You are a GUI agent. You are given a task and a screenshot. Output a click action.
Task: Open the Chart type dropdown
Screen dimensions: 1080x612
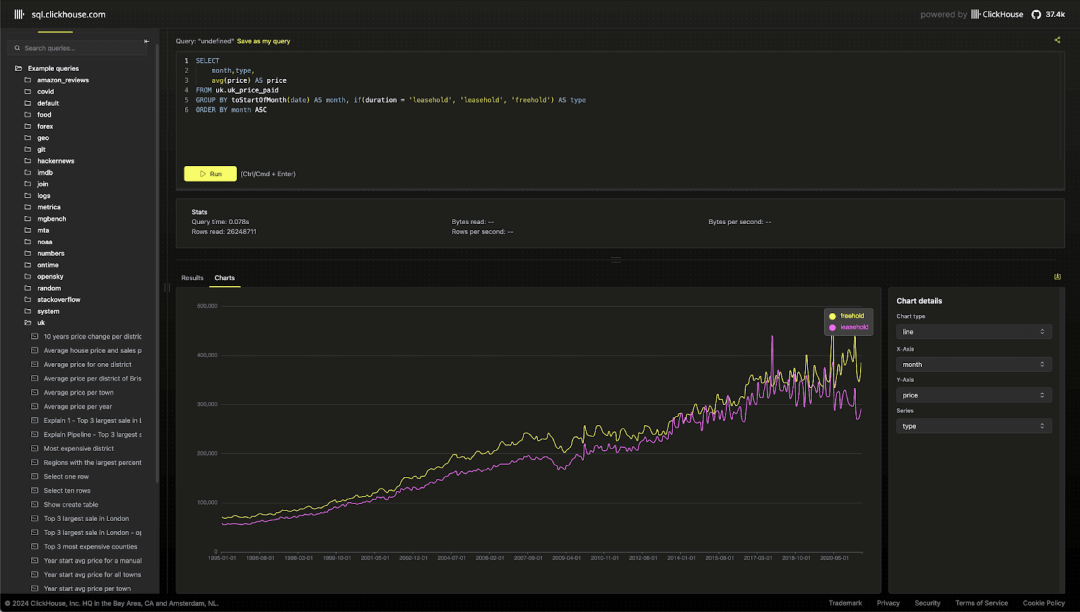tap(973, 332)
